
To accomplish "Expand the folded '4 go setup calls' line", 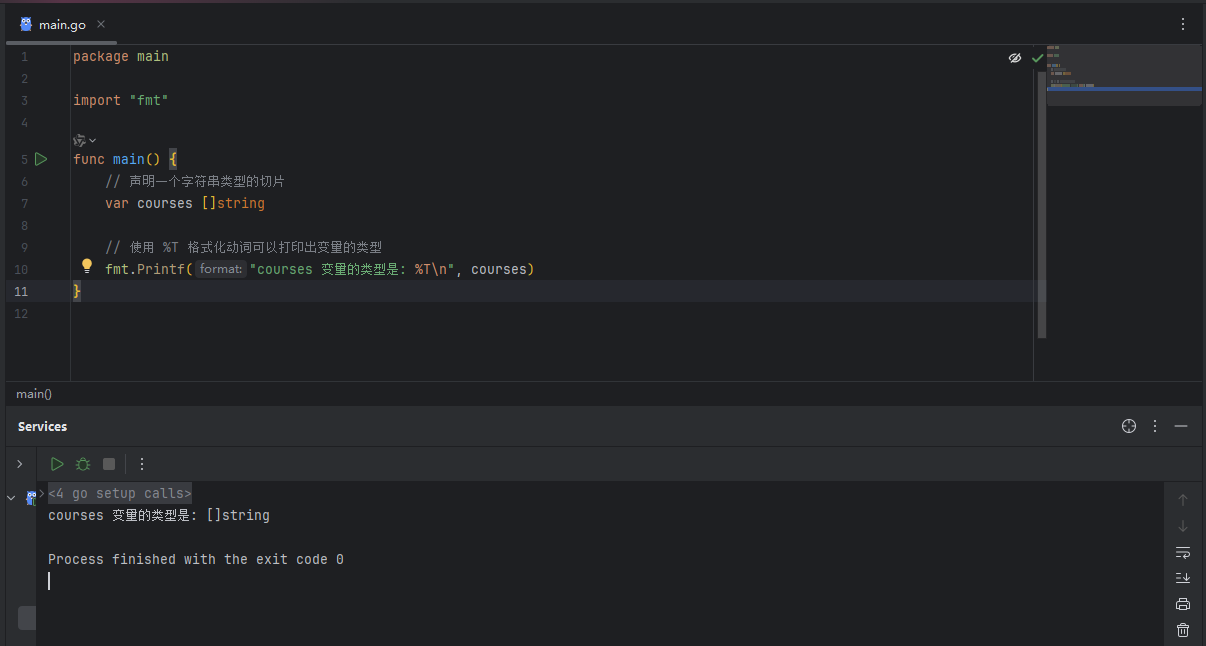I will coord(120,493).
